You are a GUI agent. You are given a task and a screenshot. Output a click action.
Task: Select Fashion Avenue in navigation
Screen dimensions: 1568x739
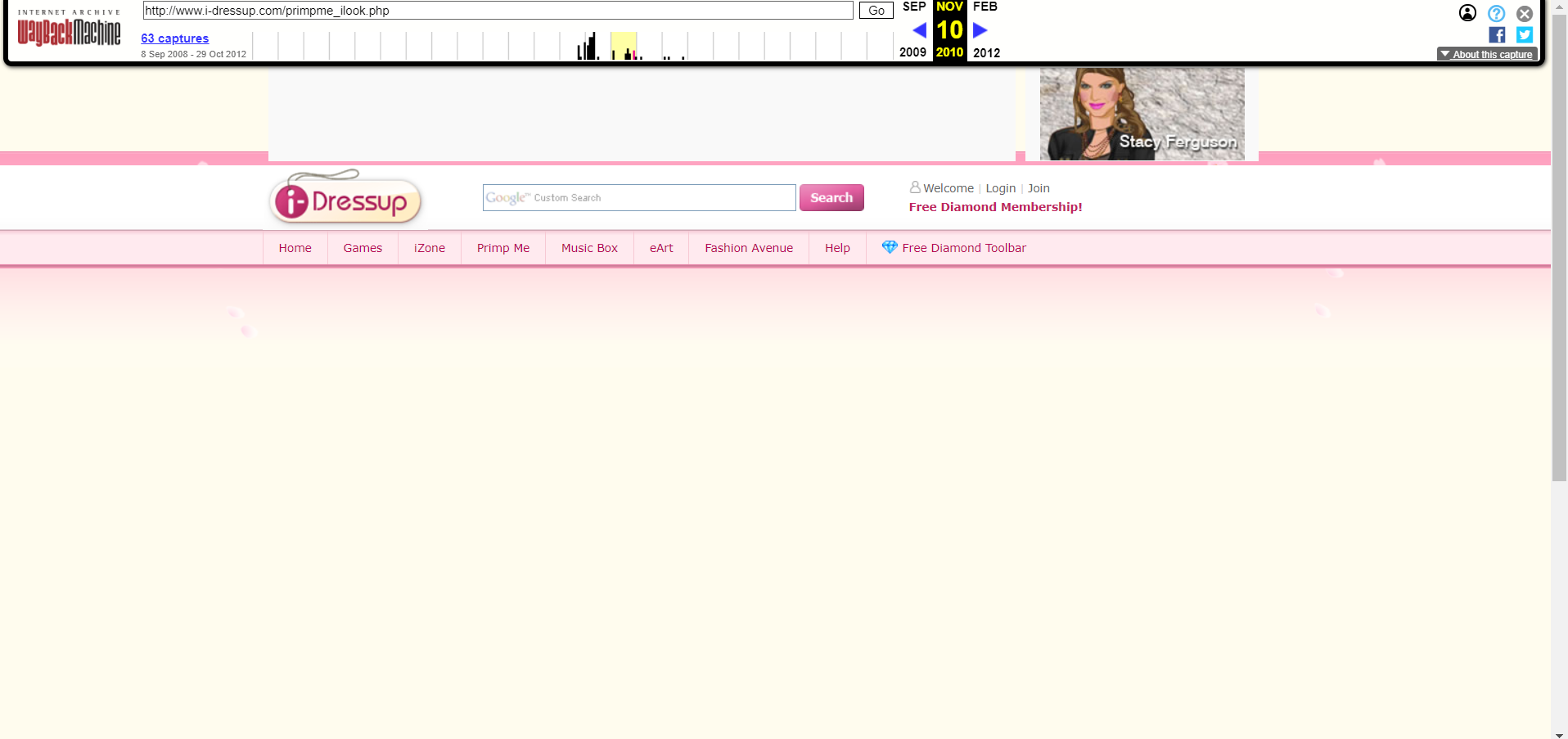click(749, 248)
